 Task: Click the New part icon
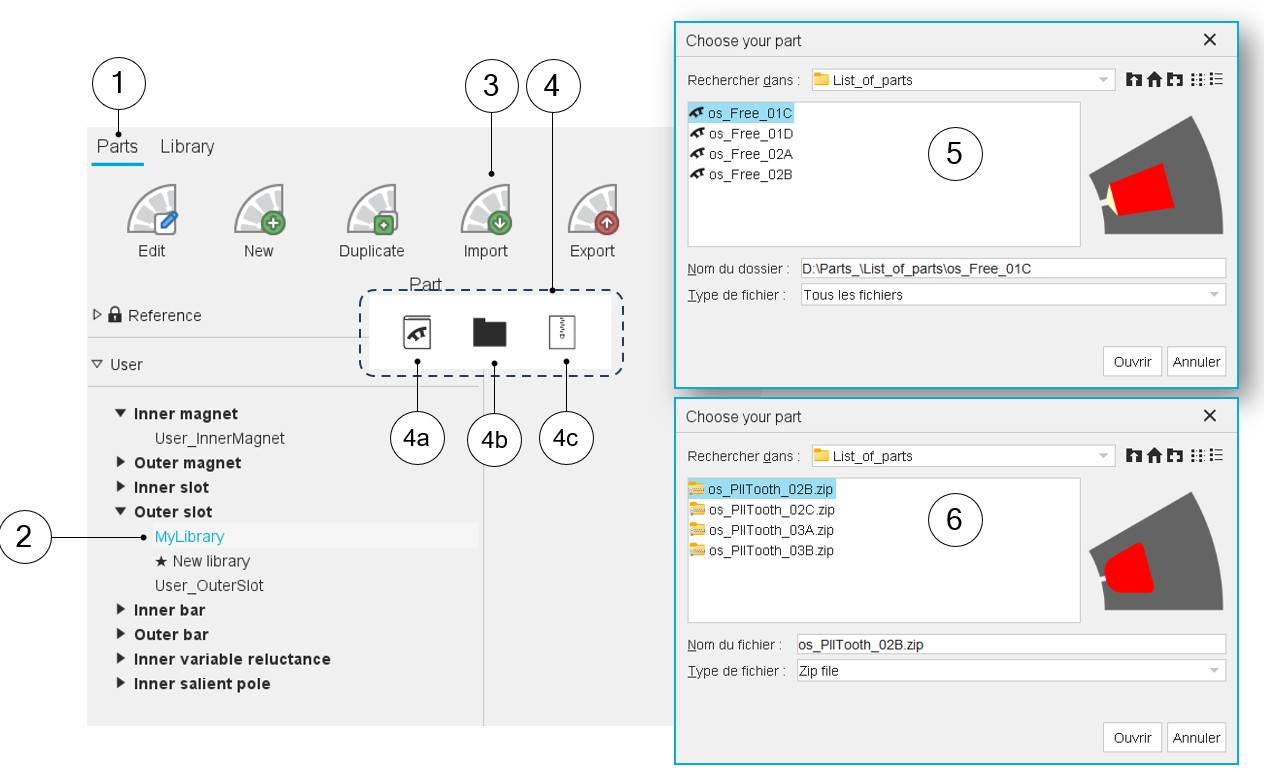[259, 209]
